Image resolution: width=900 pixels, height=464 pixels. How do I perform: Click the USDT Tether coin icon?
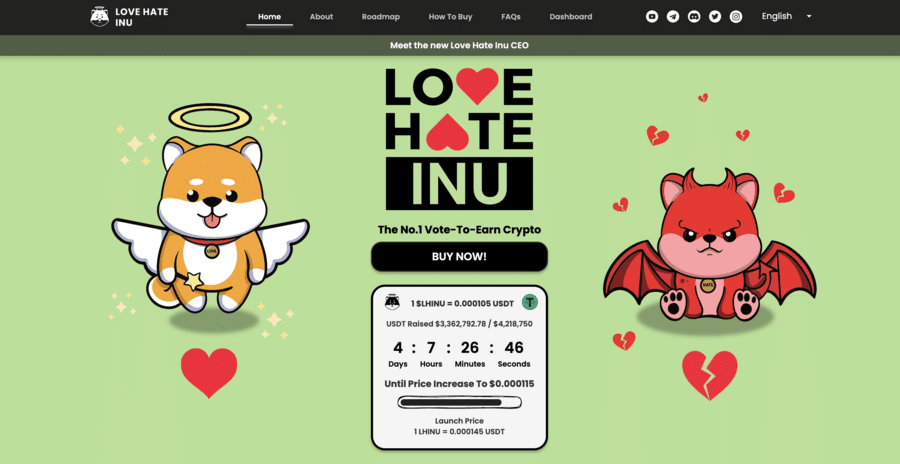pyautogui.click(x=529, y=302)
